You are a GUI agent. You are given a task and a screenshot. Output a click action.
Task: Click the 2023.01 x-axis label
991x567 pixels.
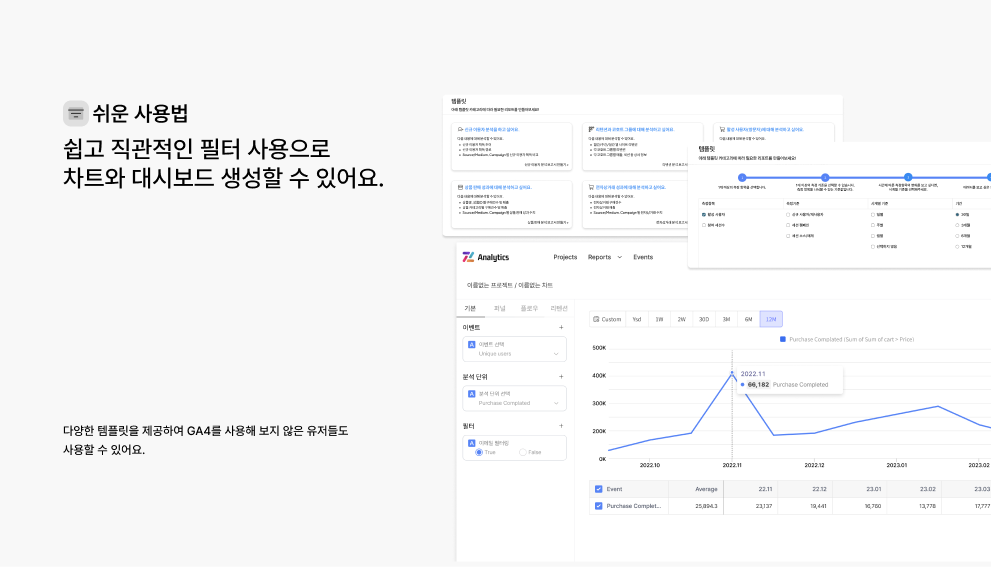pos(896,465)
